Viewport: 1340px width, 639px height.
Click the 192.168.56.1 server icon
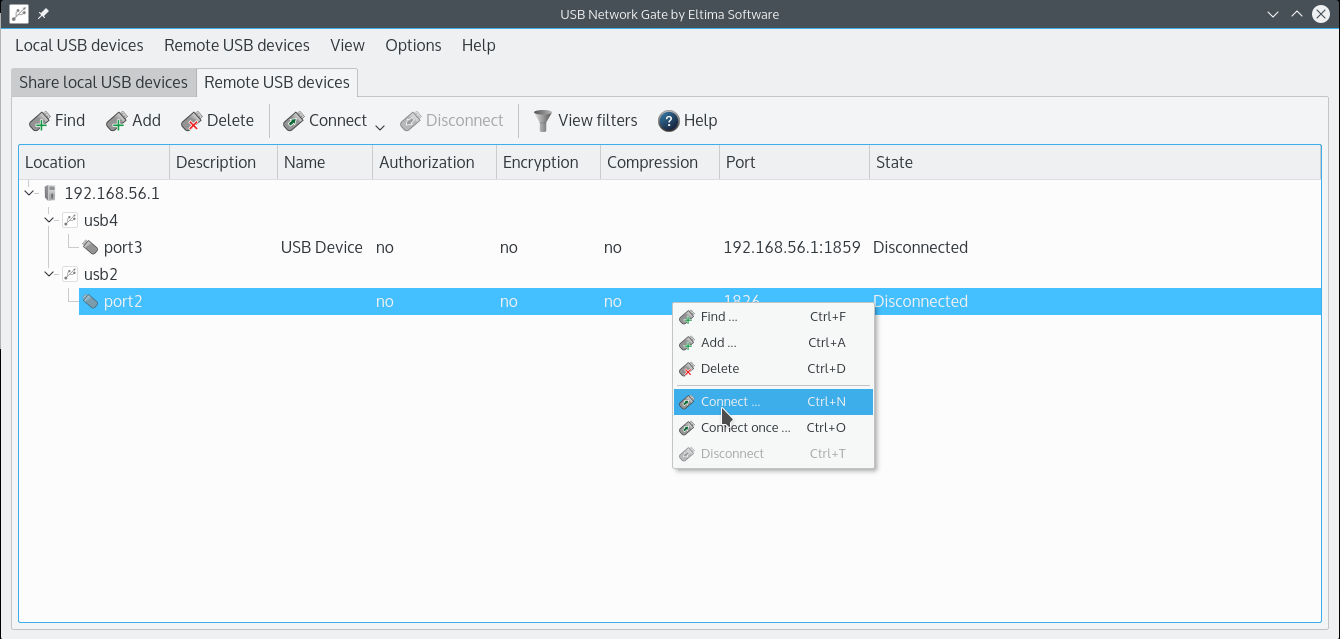point(51,193)
